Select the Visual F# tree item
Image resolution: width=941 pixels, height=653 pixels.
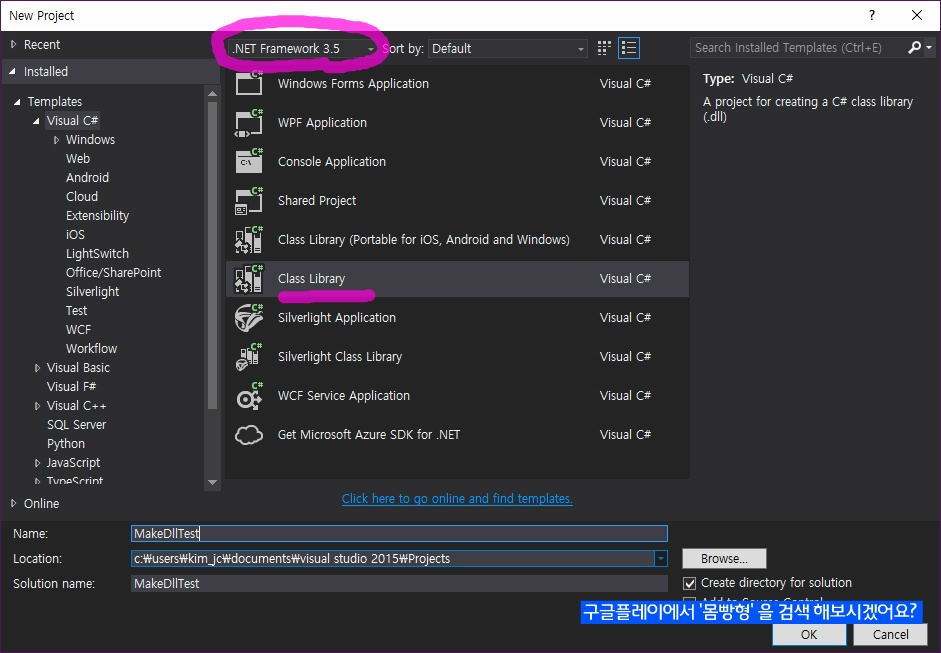pyautogui.click(x=71, y=387)
